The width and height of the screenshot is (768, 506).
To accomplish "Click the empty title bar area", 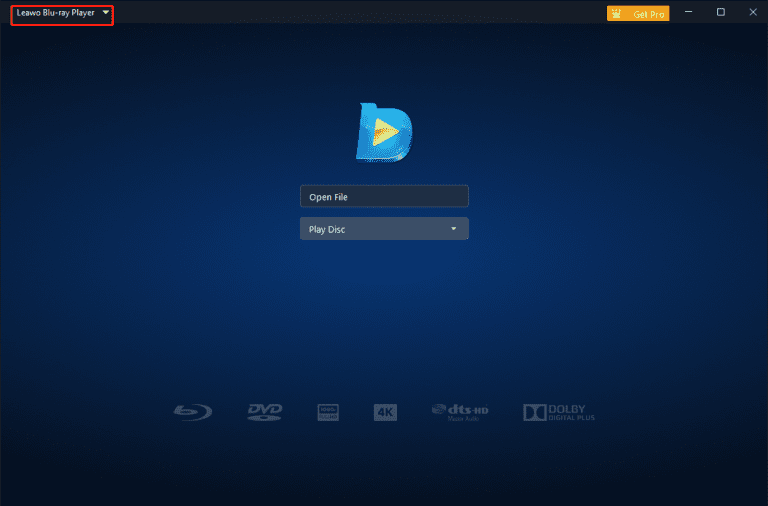I will 350,13.
